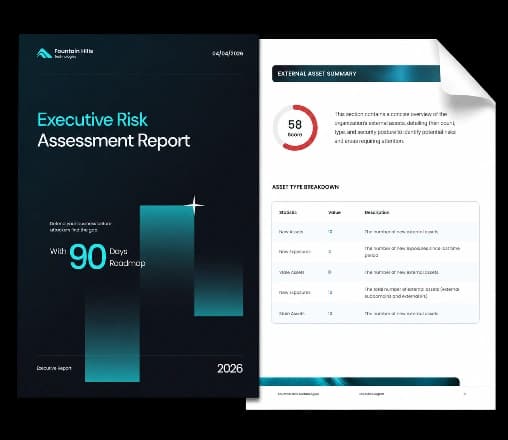Click the "Value" column header in the table
This screenshot has height=440, width=508.
tap(334, 212)
